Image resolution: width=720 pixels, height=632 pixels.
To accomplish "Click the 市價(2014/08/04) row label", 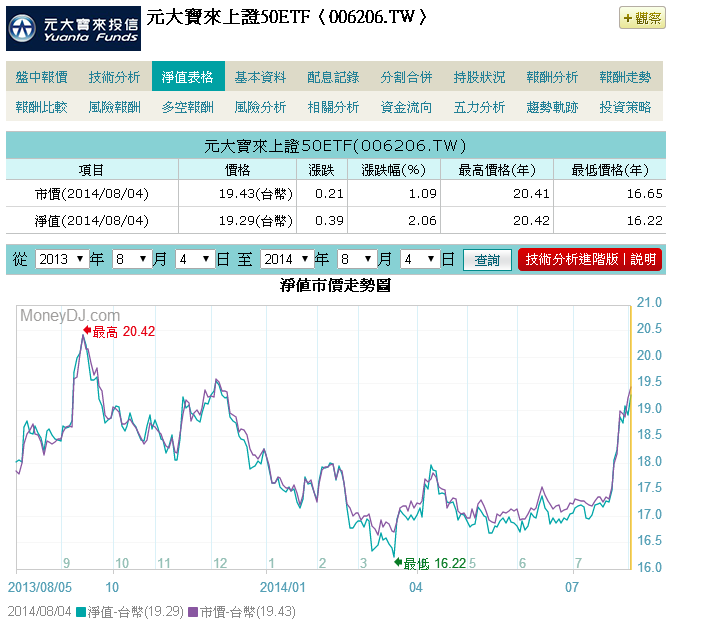I will (92, 194).
